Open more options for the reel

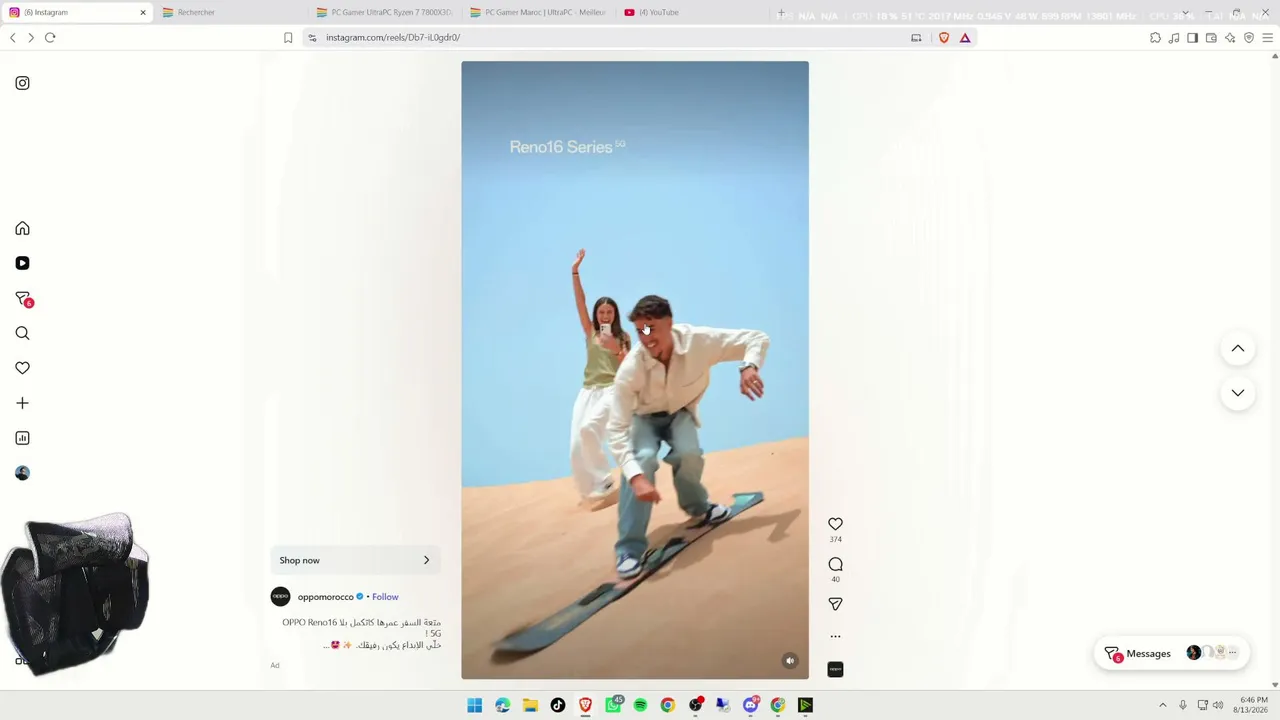(x=835, y=636)
